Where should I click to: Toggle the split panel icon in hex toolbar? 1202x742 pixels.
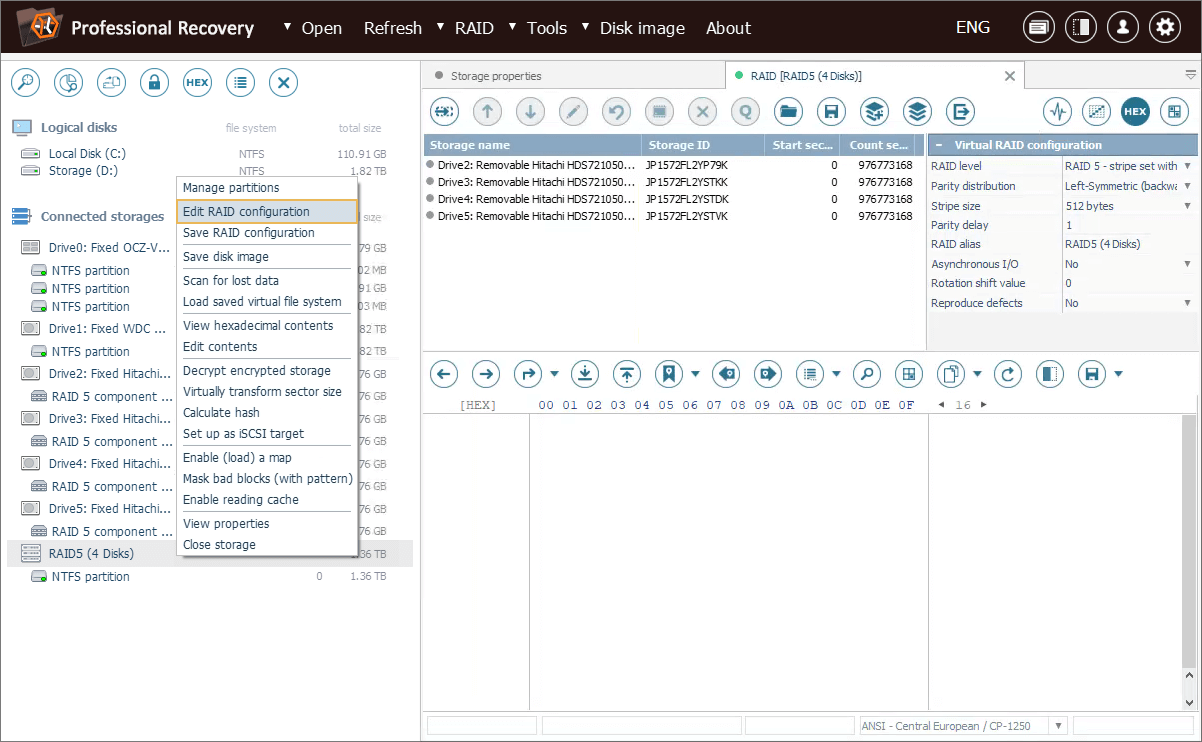[1050, 374]
